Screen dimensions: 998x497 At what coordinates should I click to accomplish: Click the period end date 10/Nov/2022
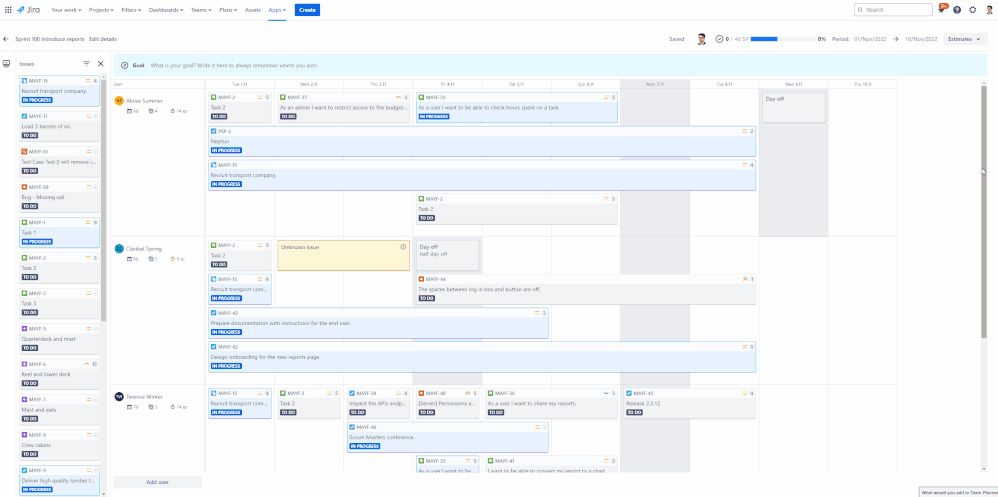[x=920, y=39]
